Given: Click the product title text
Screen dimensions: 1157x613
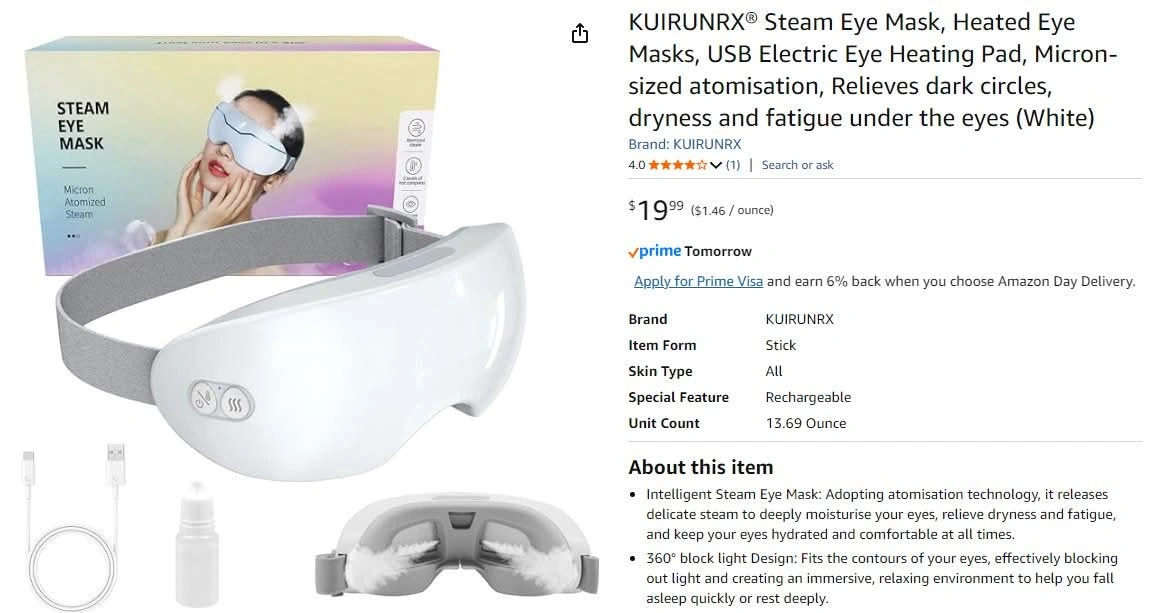Looking at the screenshot, I should coord(873,69).
